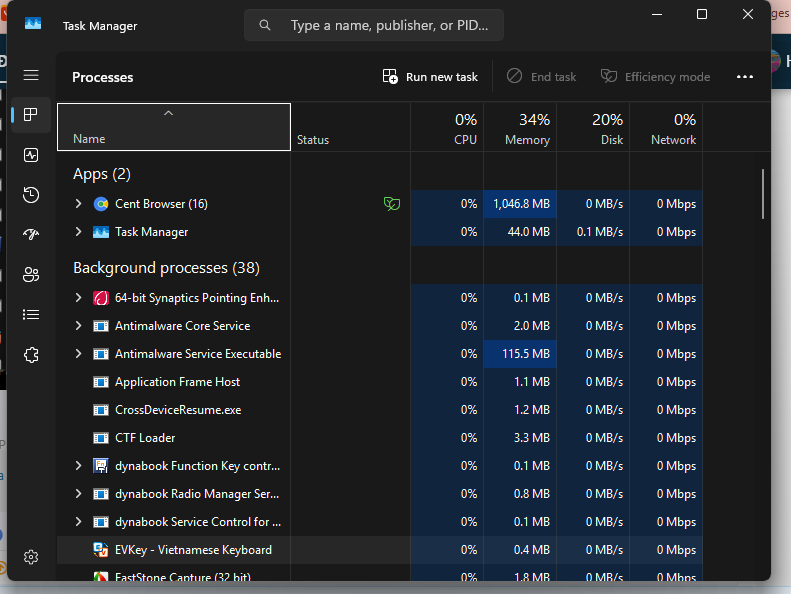Sort by the Status column header
The width and height of the screenshot is (791, 594).
pyautogui.click(x=351, y=127)
